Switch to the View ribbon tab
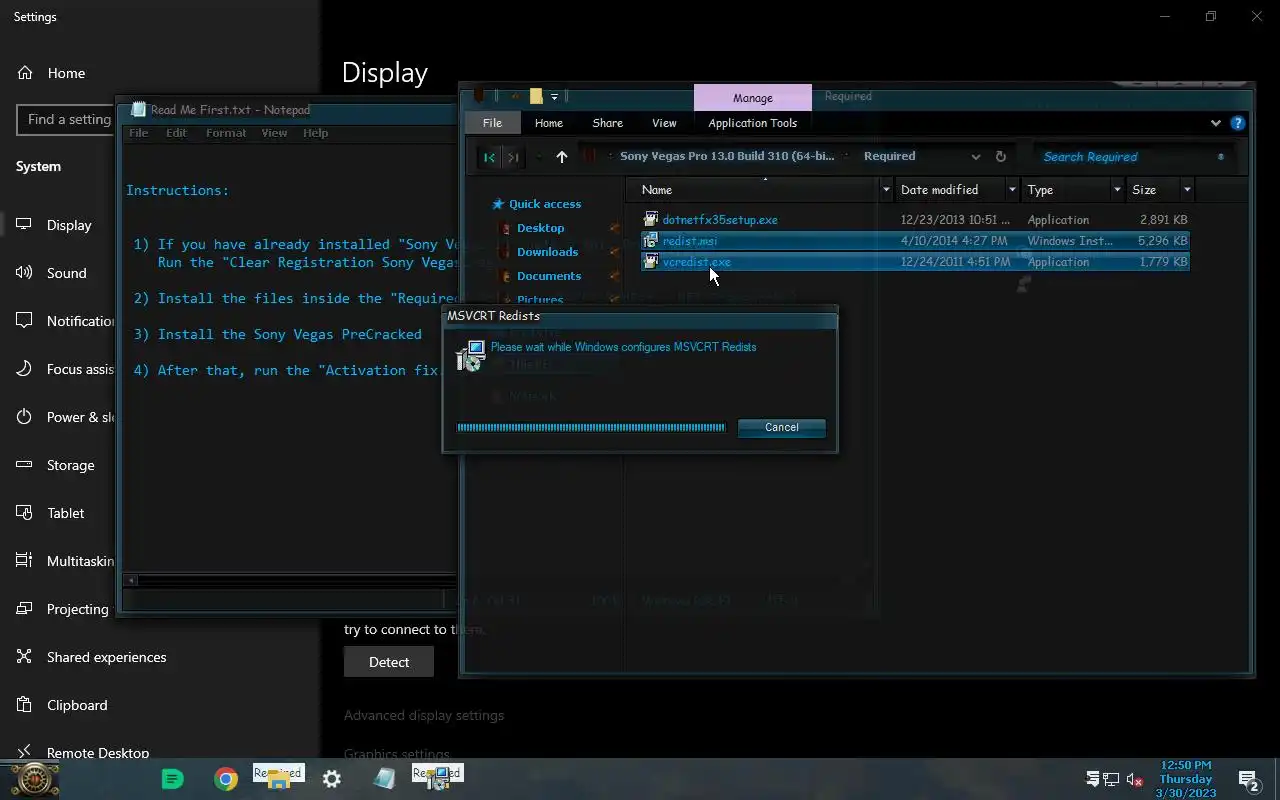 coord(664,123)
